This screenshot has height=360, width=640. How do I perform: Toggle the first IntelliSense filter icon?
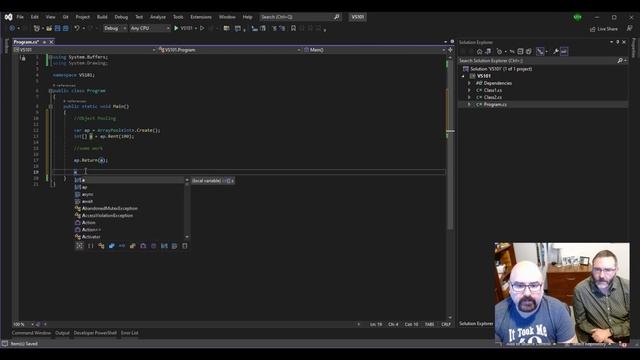(x=80, y=246)
